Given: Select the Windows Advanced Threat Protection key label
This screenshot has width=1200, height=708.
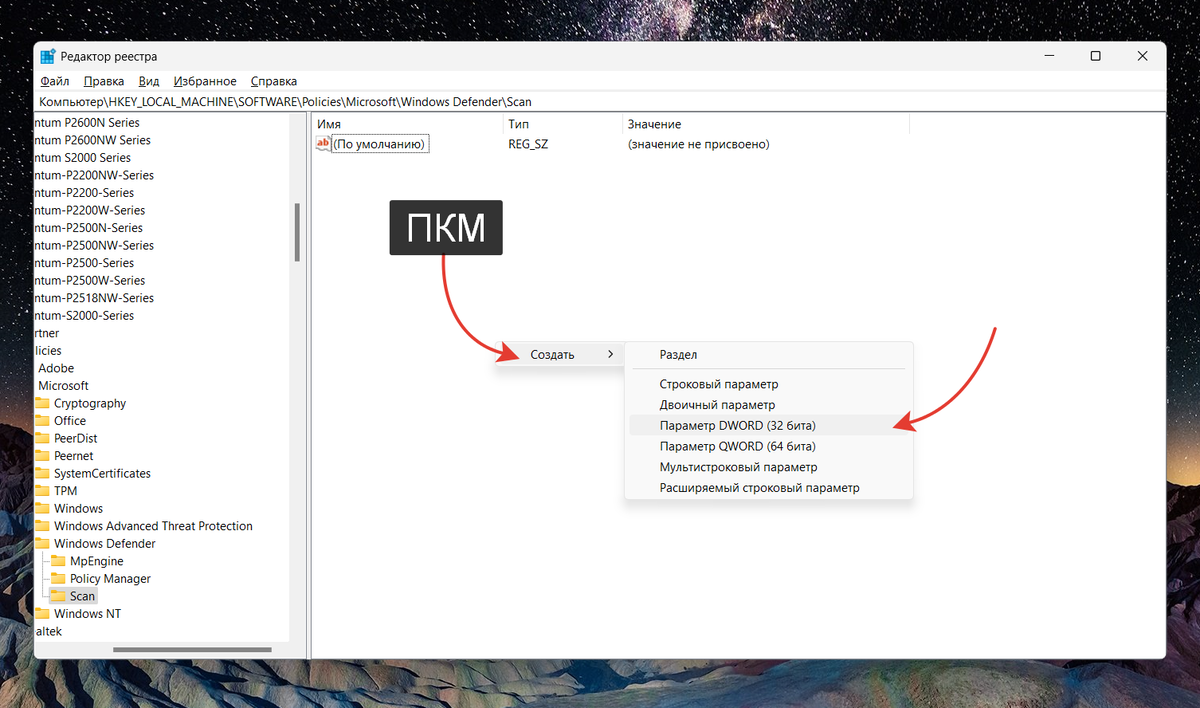Looking at the screenshot, I should (x=153, y=526).
